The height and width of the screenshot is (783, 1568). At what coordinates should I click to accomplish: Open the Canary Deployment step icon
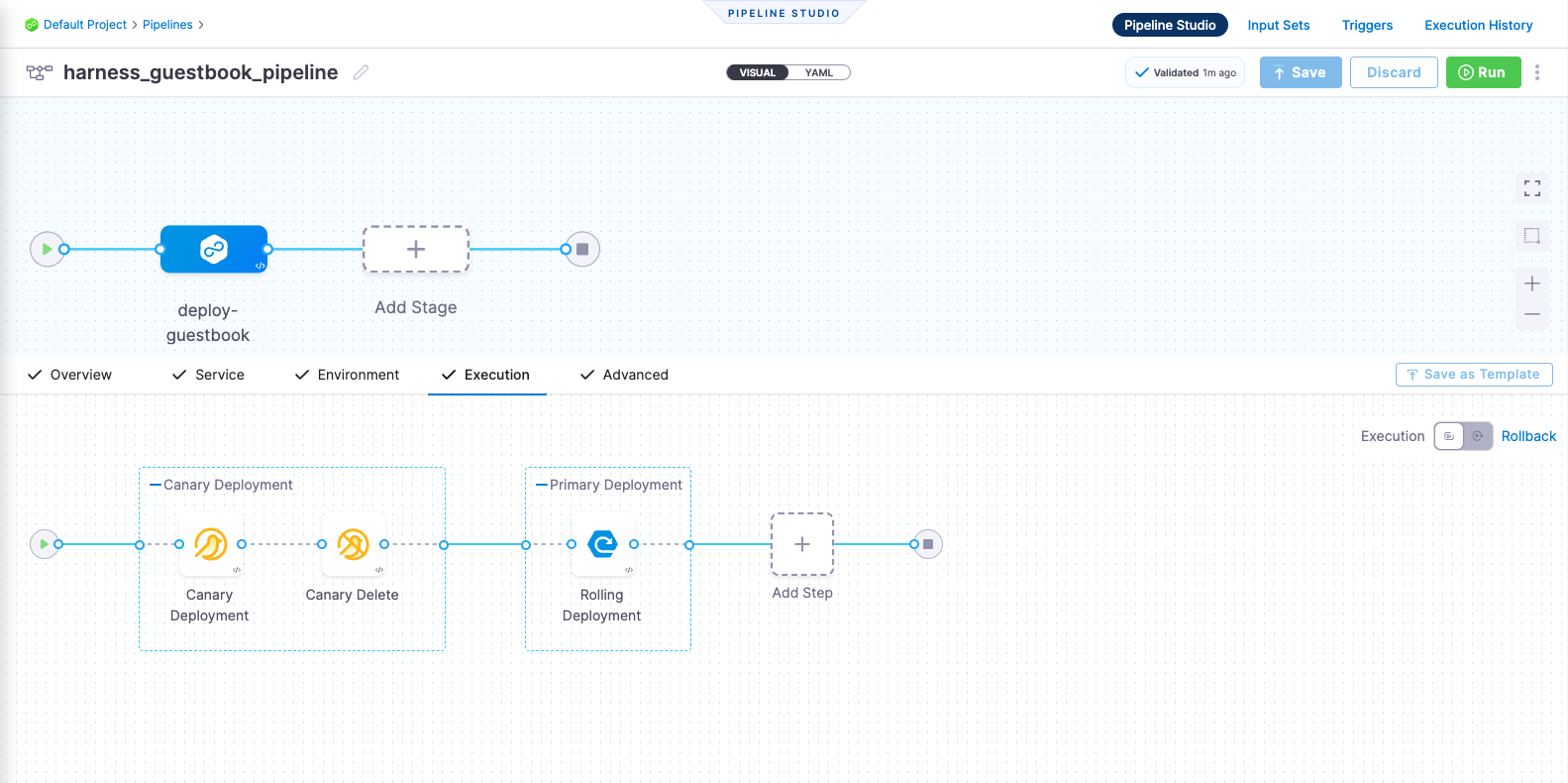pos(210,544)
